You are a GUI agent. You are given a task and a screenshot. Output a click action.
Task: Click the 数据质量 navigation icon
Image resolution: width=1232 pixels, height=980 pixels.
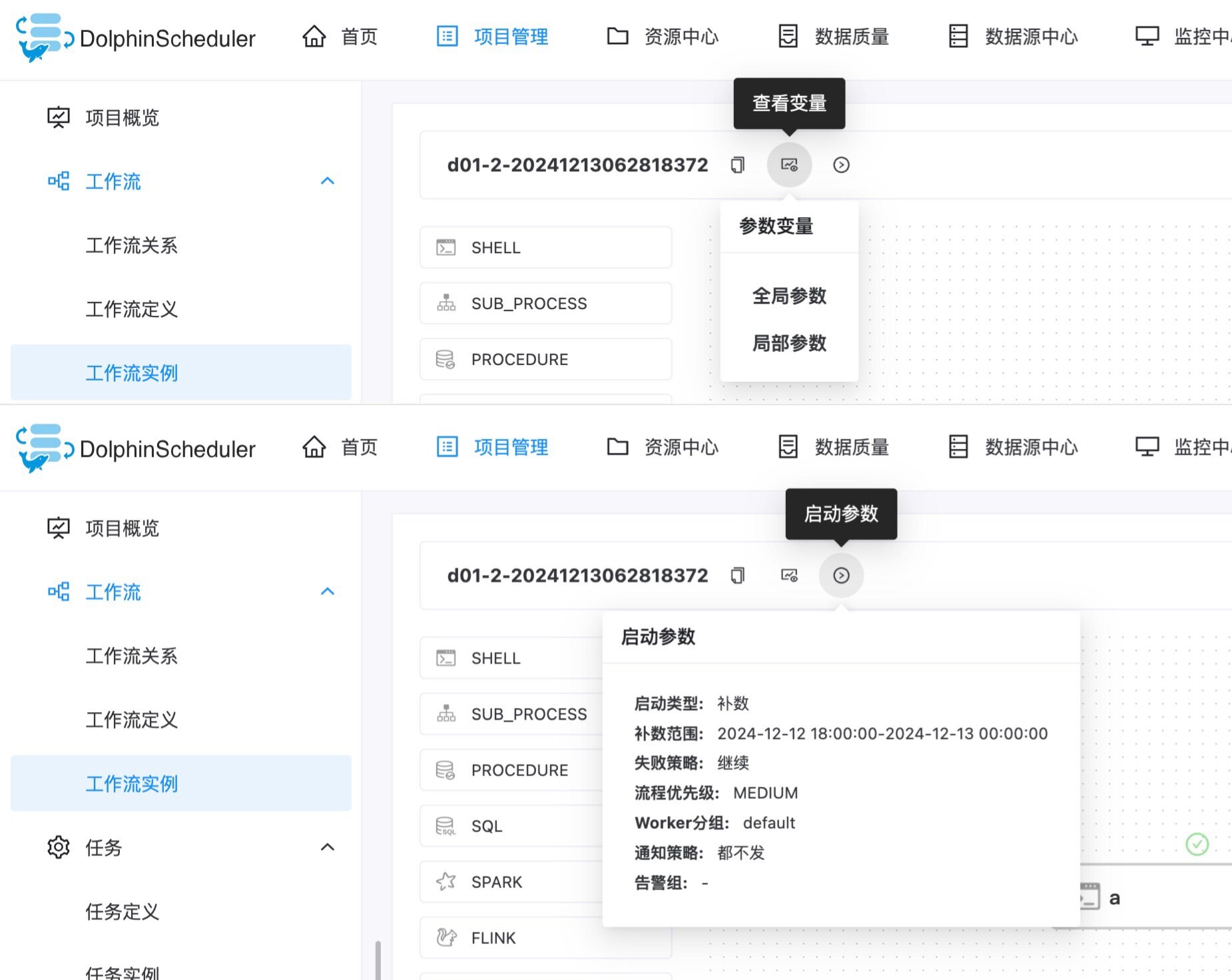point(788,37)
